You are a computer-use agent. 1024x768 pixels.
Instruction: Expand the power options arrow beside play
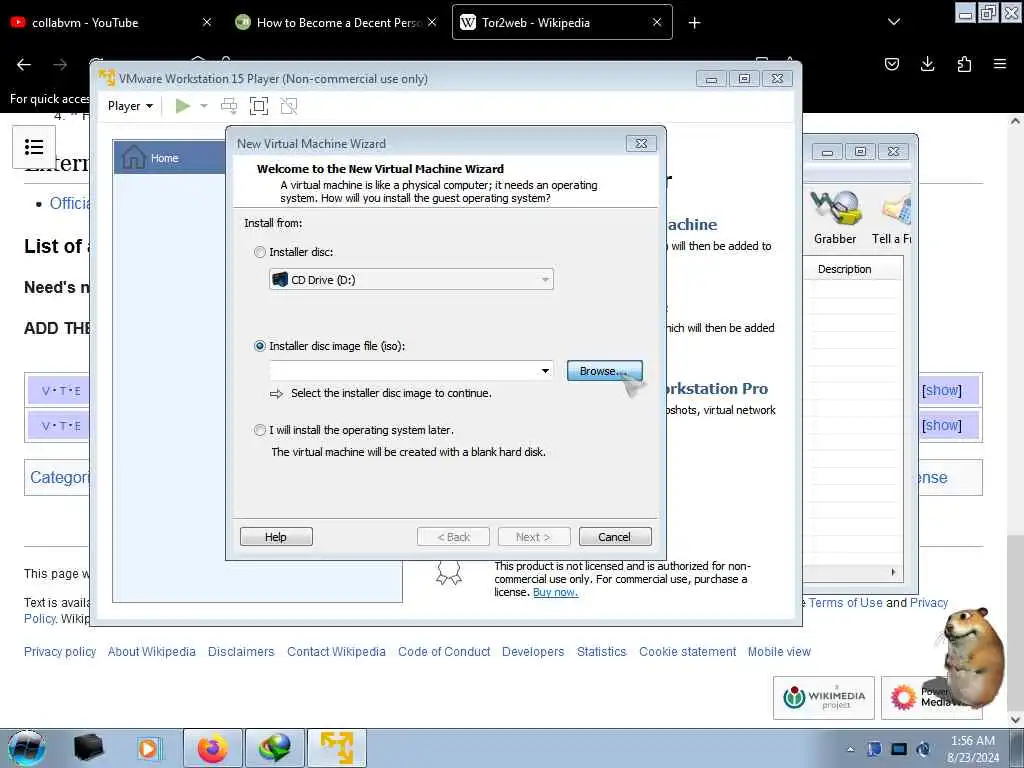coord(204,106)
